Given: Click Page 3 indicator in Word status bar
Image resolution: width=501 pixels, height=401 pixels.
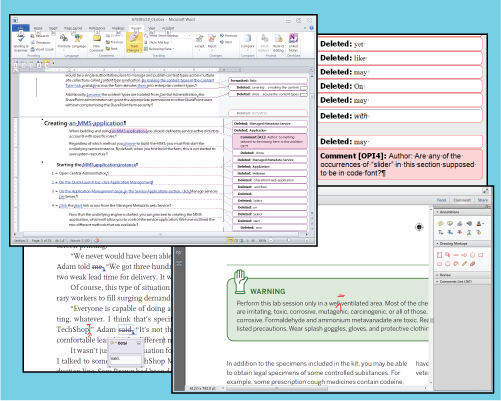Looking at the screenshot, I should (x=41, y=240).
